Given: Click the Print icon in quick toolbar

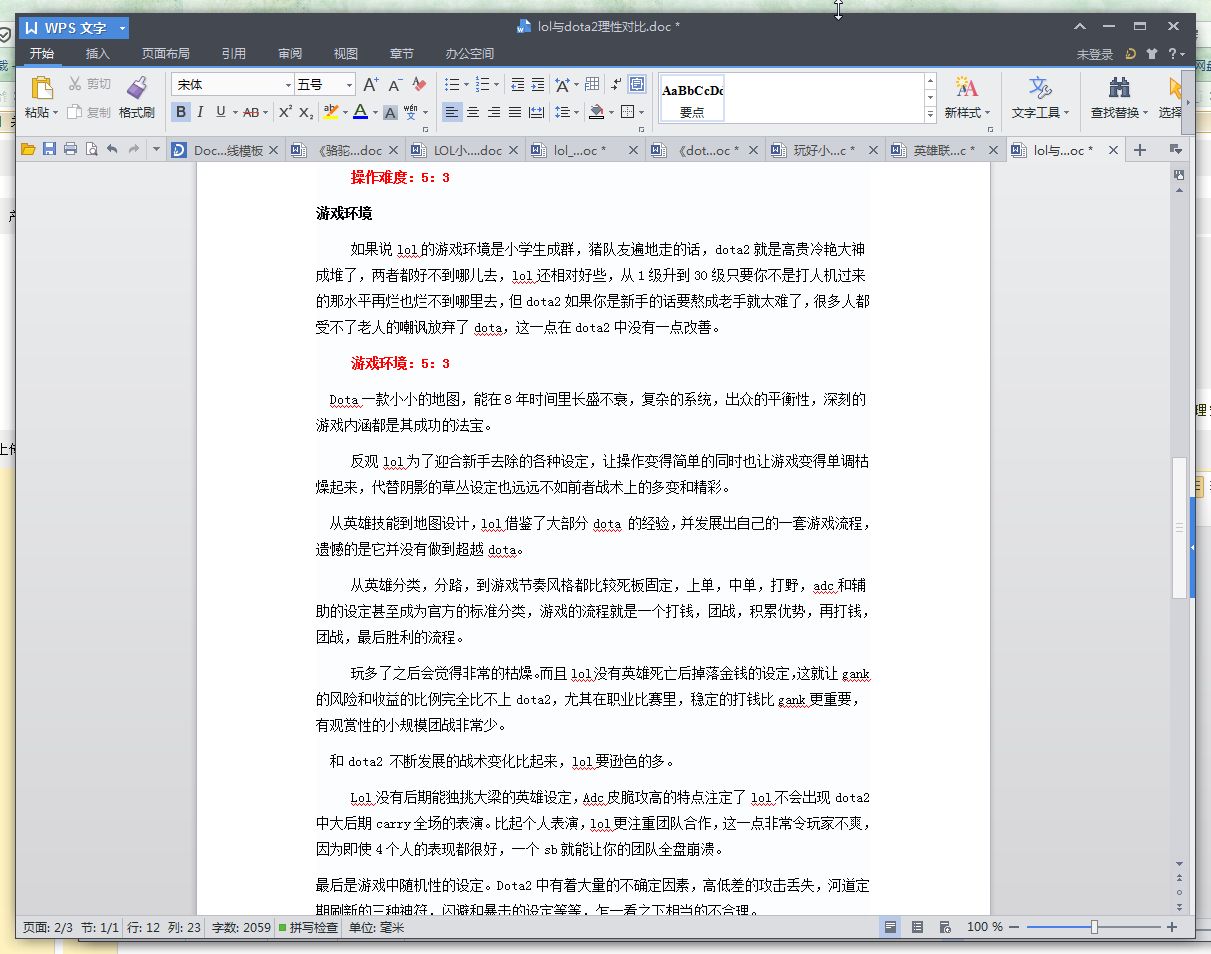Looking at the screenshot, I should point(70,150).
